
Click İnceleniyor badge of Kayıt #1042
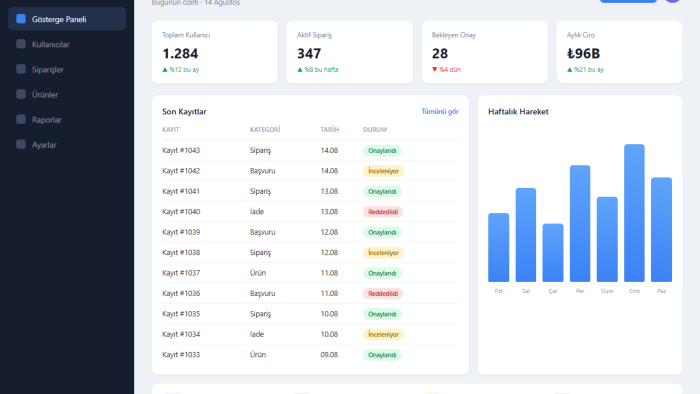point(383,171)
